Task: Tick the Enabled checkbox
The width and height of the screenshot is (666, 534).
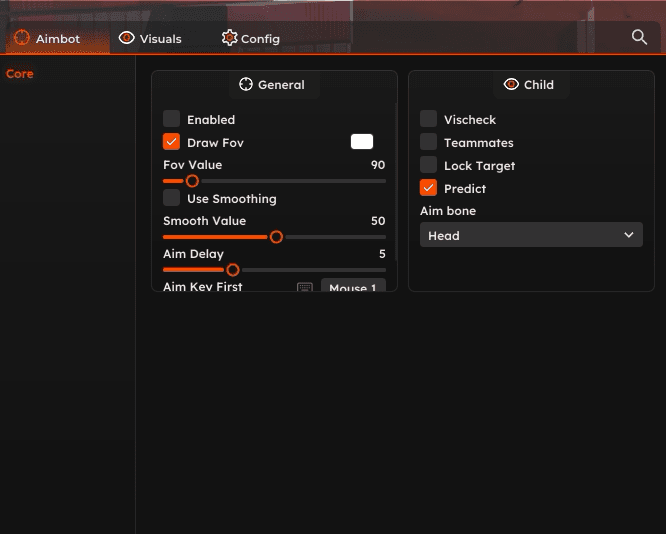Action: point(172,119)
